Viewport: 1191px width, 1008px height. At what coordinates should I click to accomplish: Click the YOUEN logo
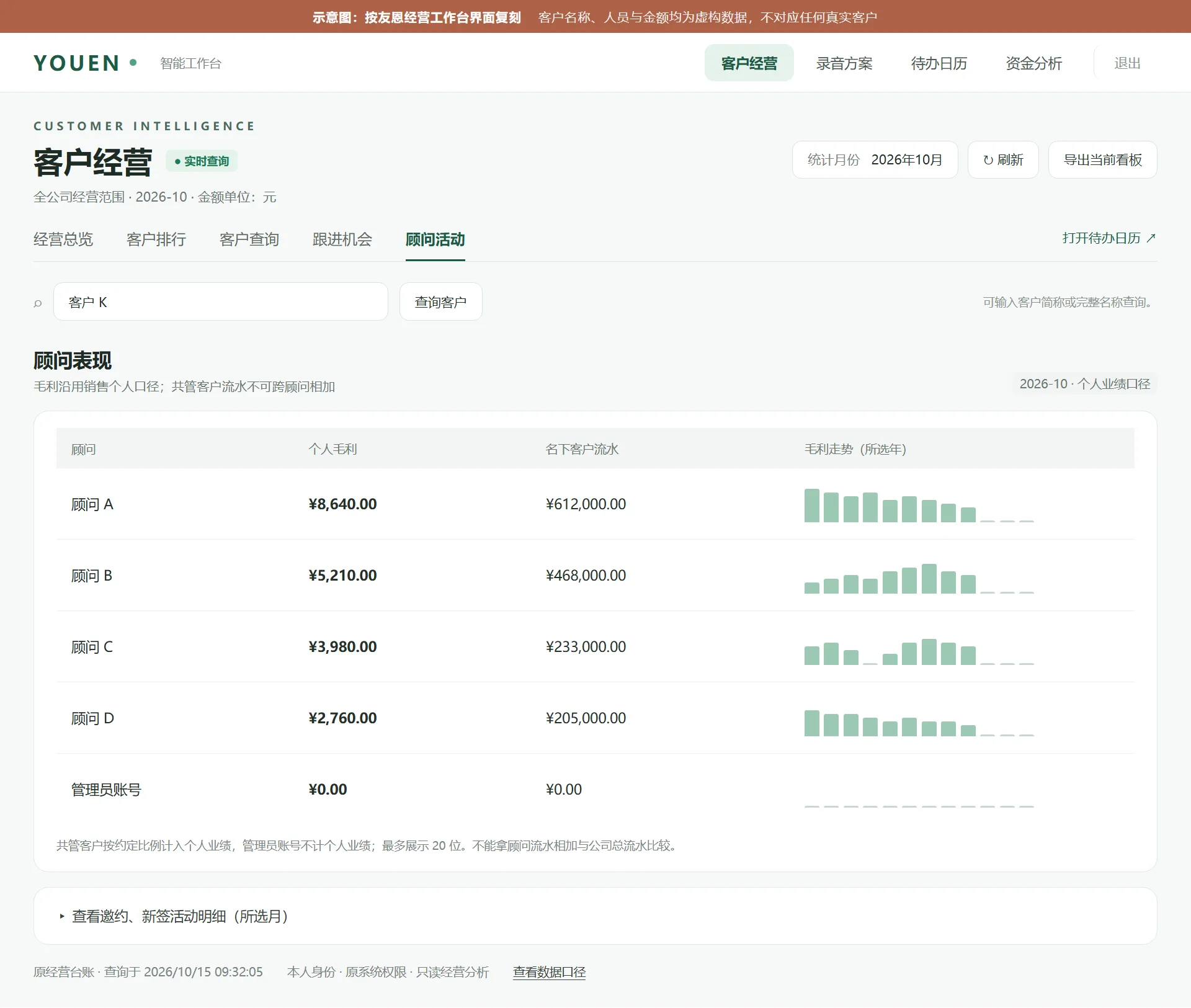[x=84, y=63]
